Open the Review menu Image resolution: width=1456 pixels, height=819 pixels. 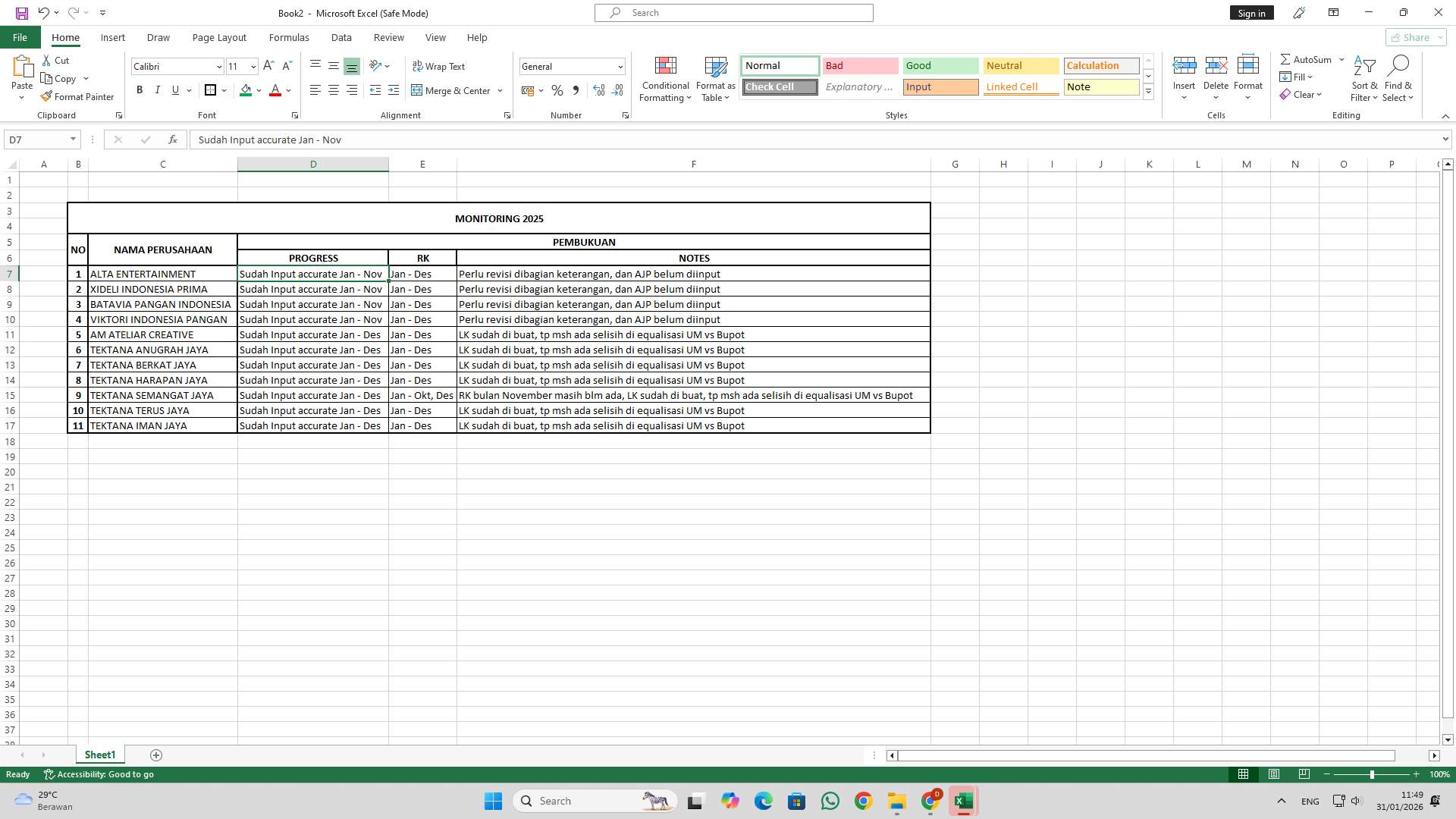(x=388, y=37)
